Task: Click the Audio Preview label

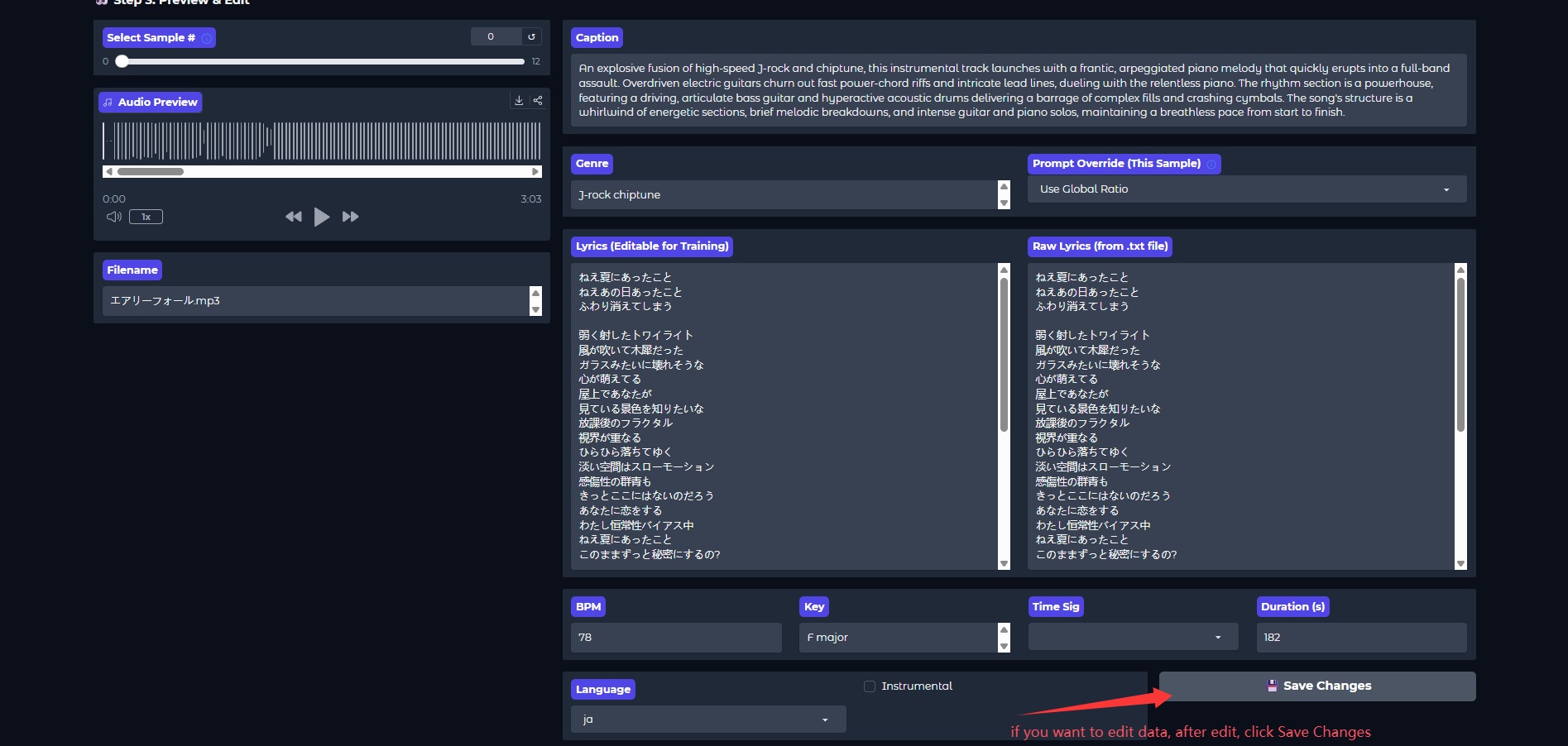Action: [x=150, y=103]
